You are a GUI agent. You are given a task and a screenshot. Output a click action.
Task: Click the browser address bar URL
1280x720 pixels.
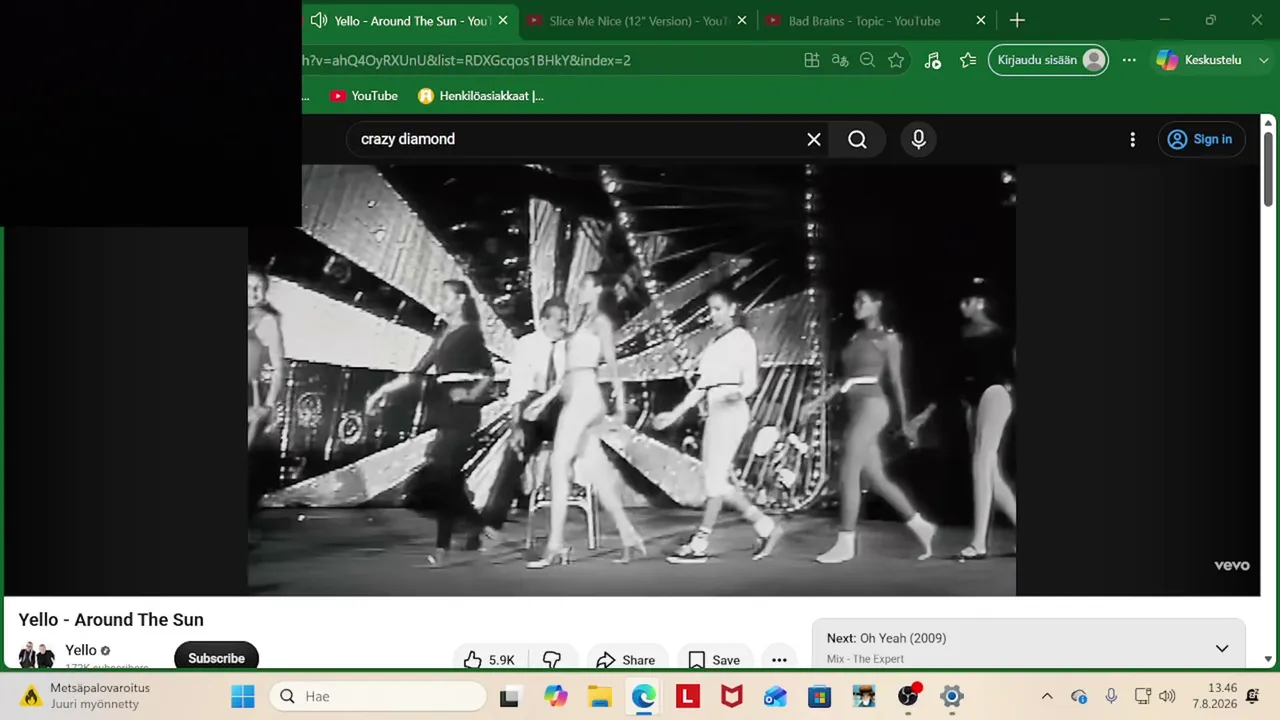tap(466, 60)
